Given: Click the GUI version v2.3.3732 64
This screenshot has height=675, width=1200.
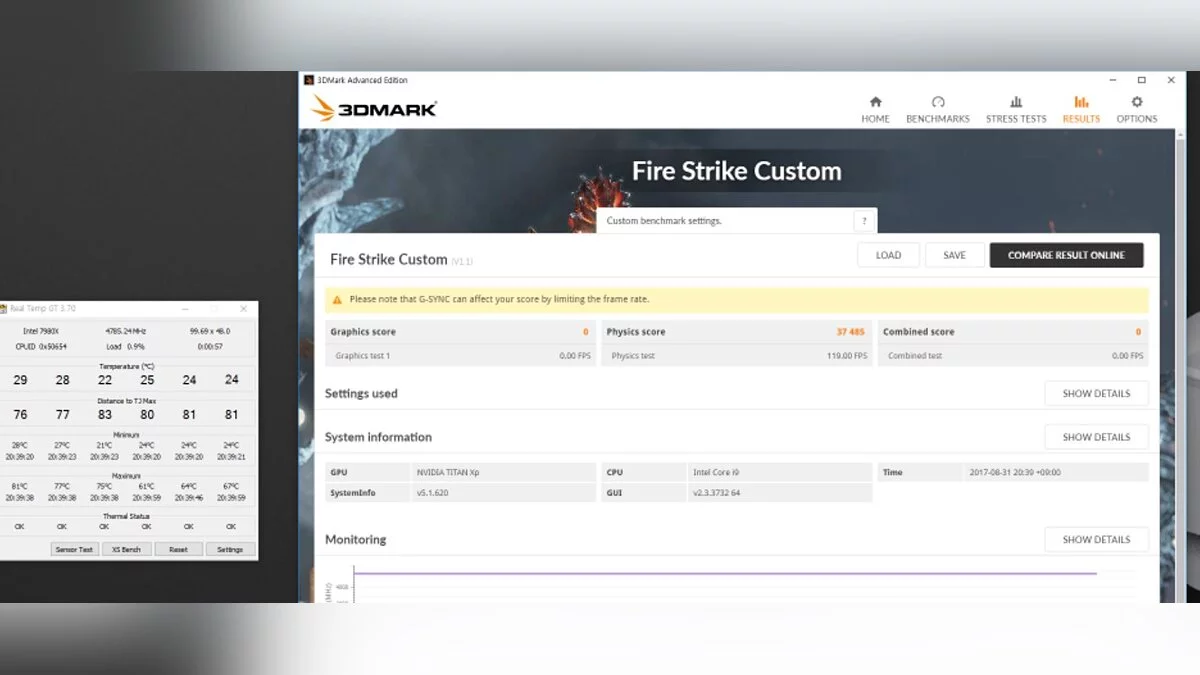Looking at the screenshot, I should (x=717, y=493).
